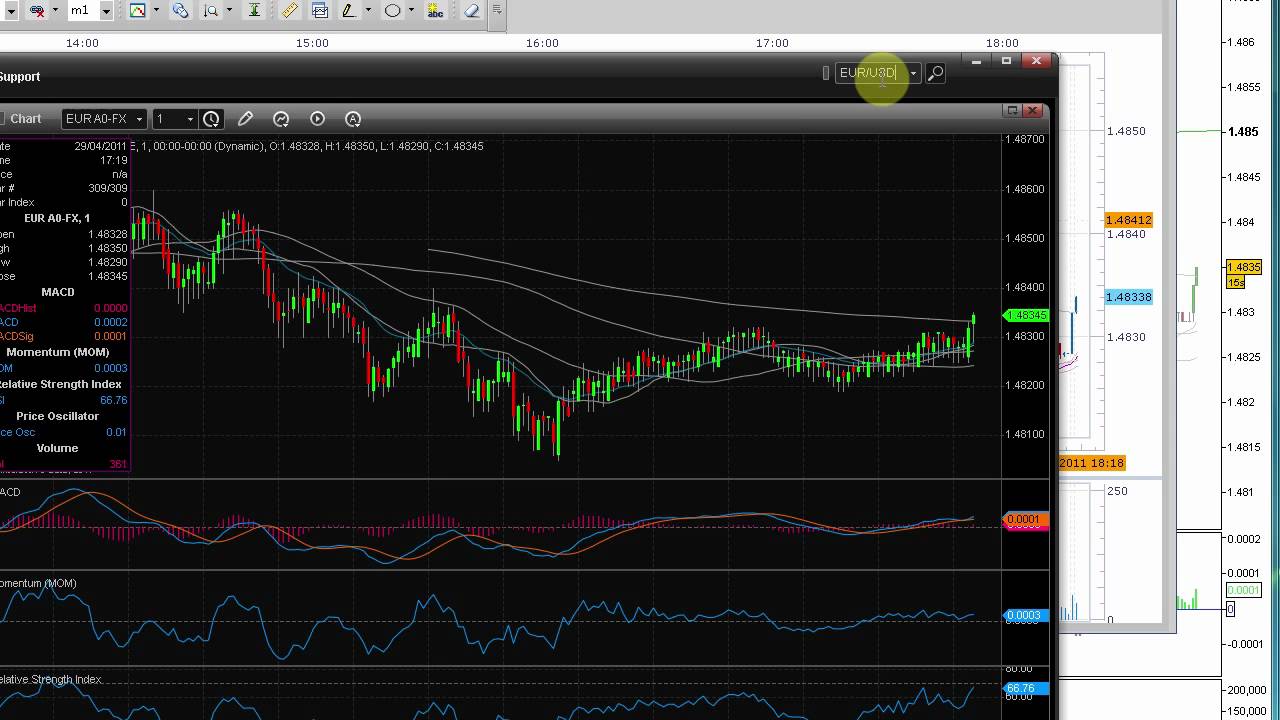Image resolution: width=1280 pixels, height=720 pixels.
Task: Click the magnifier search button beside EUR/USD
Action: (x=935, y=73)
